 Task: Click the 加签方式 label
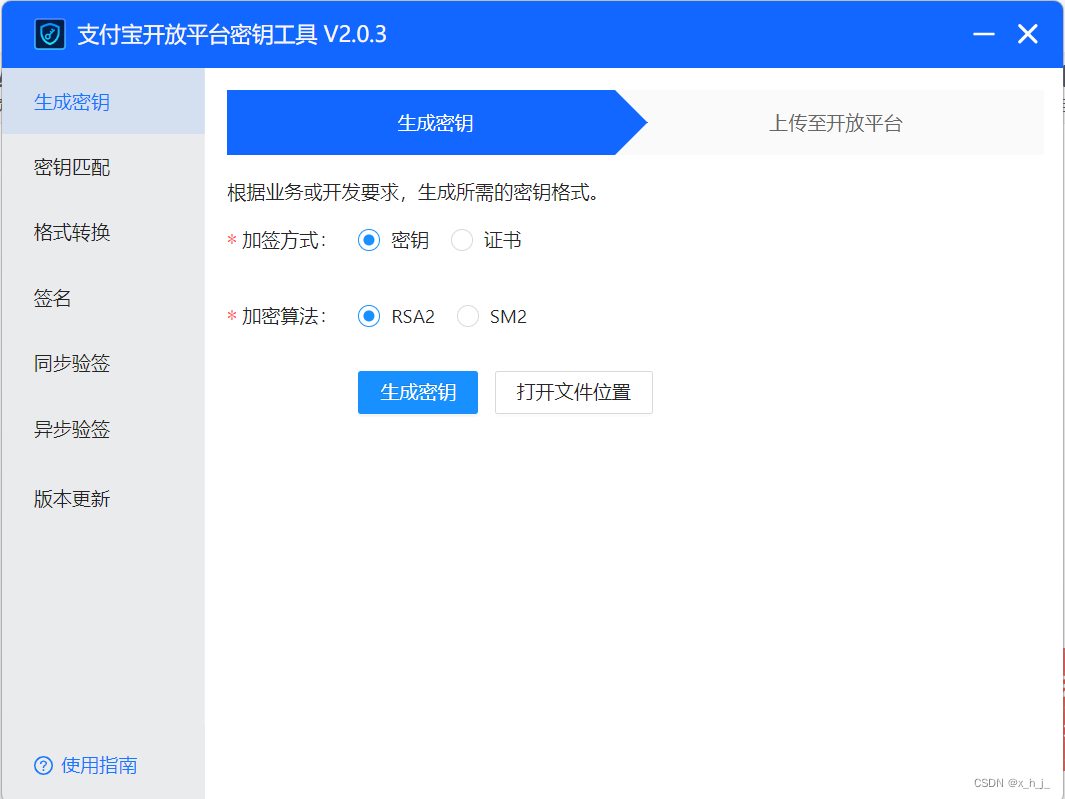(284, 241)
